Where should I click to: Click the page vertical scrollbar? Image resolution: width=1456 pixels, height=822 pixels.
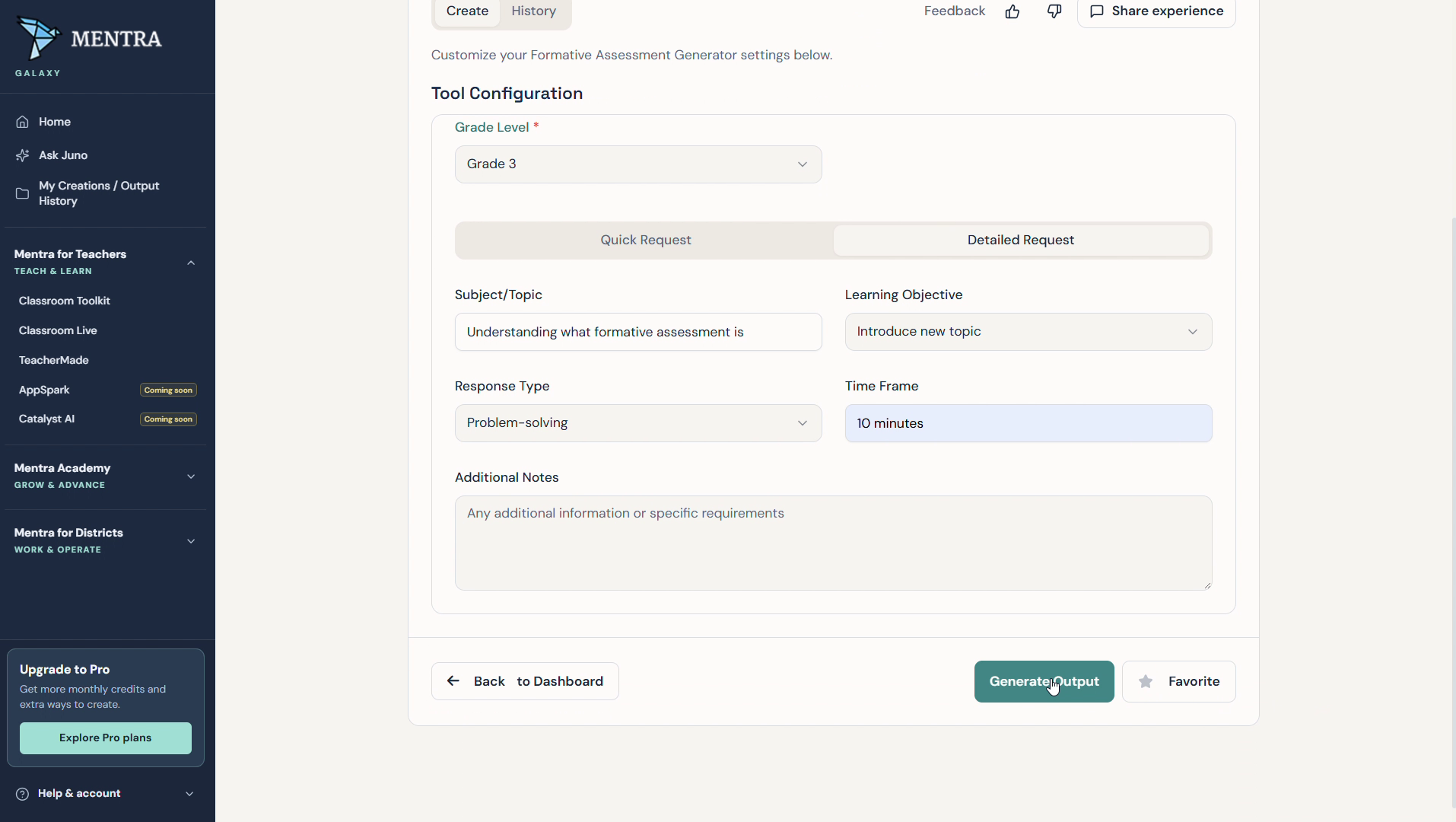click(1453, 514)
